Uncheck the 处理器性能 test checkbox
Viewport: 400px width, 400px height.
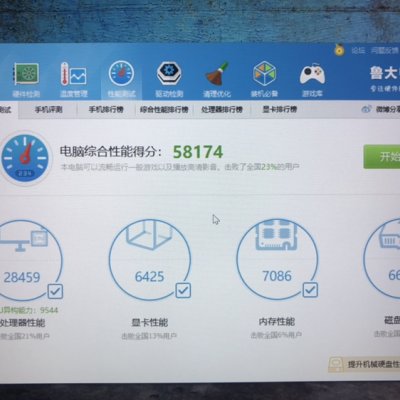tap(55, 292)
